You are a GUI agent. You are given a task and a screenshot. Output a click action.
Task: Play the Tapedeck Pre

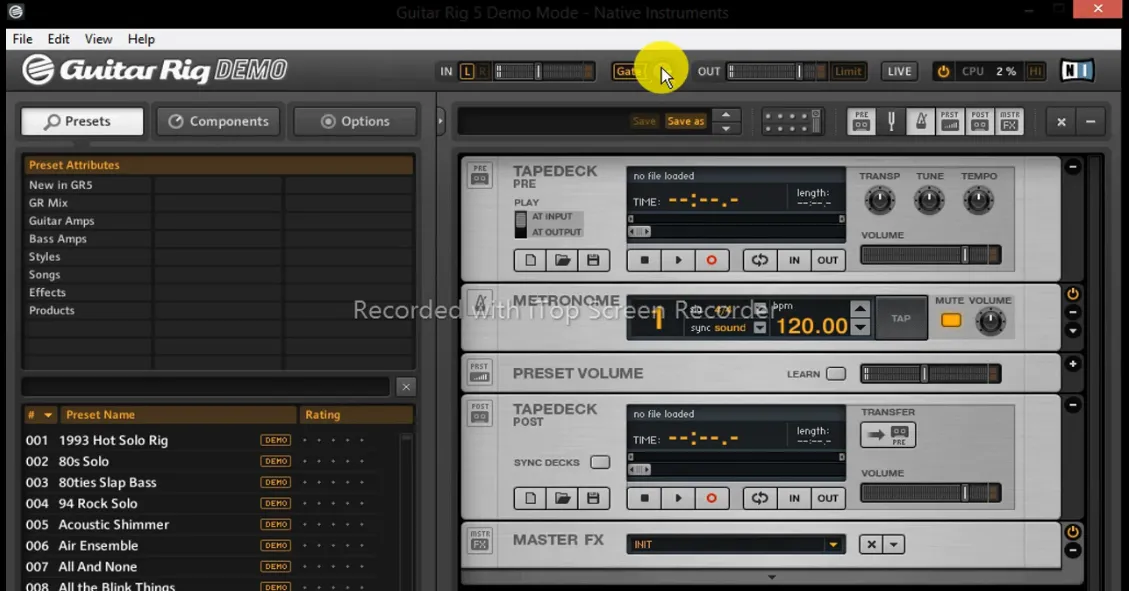[x=678, y=260]
